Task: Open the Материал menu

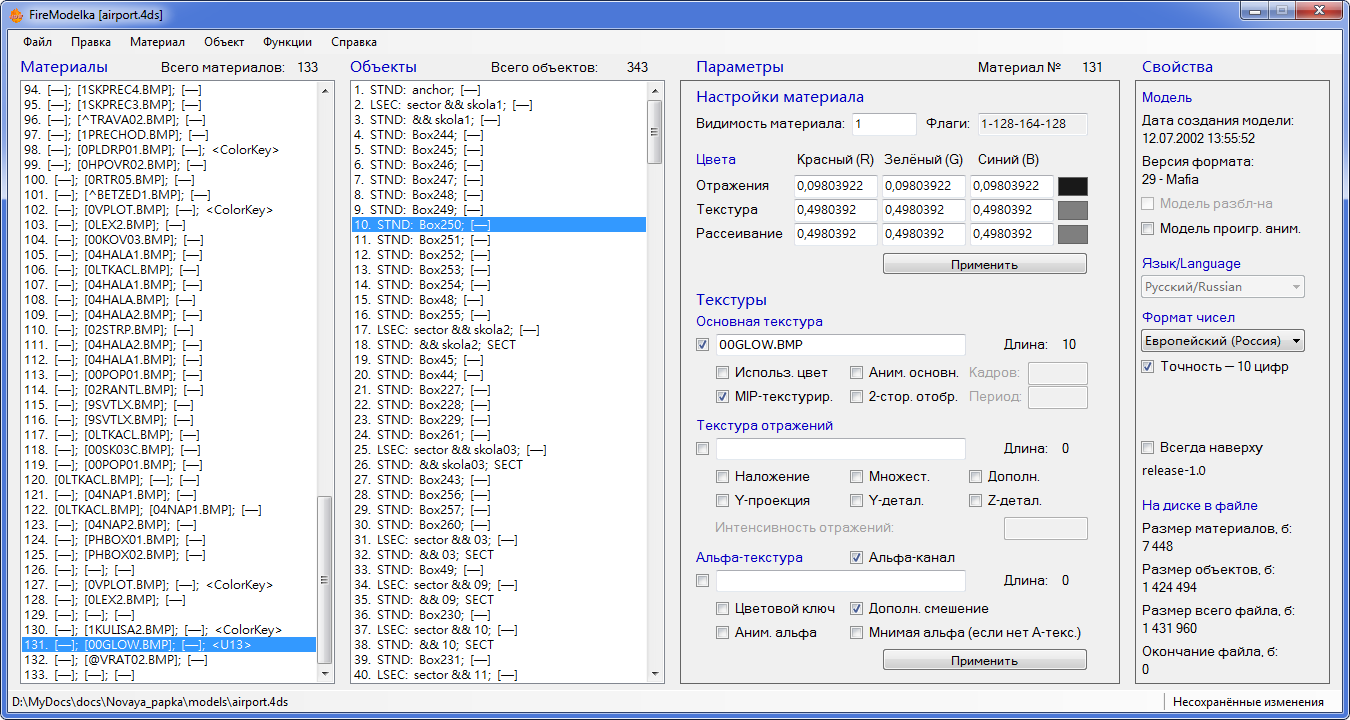Action: (x=157, y=42)
